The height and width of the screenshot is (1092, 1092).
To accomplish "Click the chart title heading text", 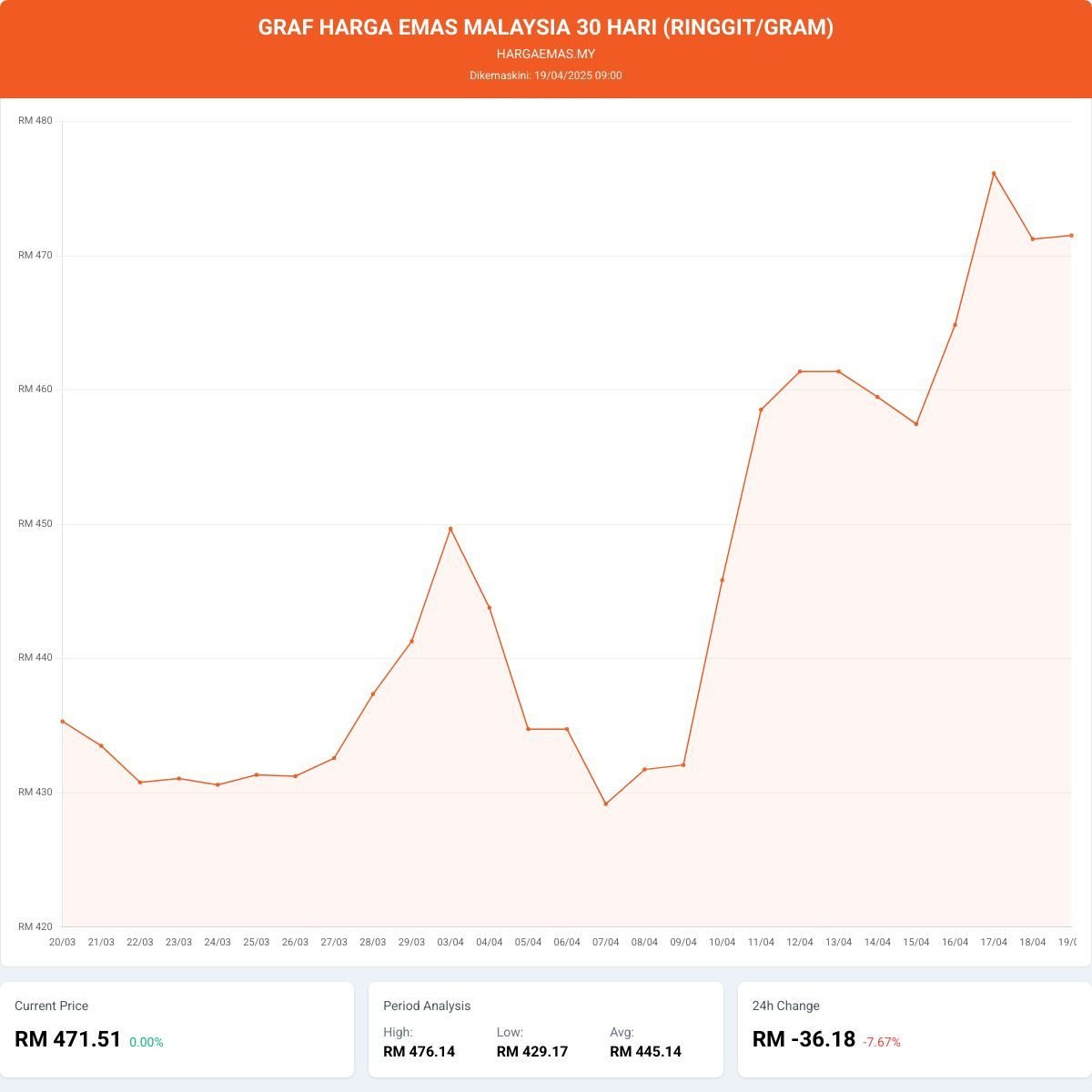I will tap(546, 27).
